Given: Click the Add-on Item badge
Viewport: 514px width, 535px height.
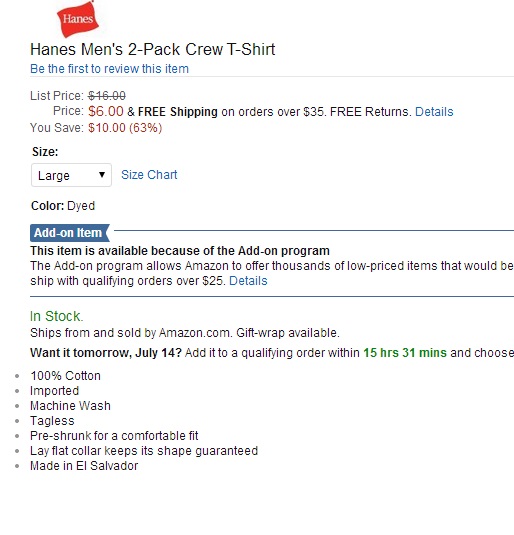Looking at the screenshot, I should point(70,233).
